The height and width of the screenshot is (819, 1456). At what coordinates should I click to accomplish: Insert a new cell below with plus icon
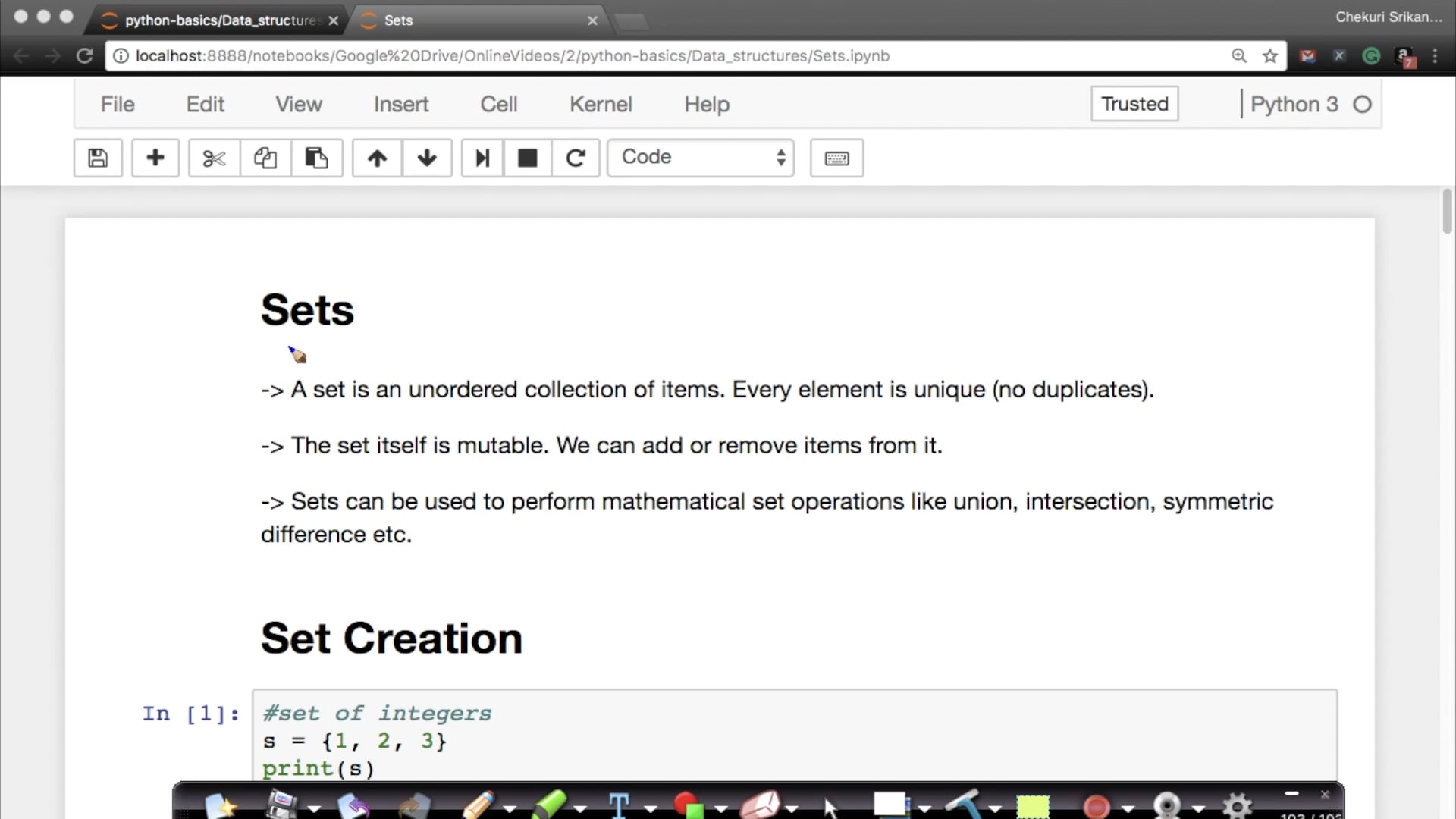(155, 158)
